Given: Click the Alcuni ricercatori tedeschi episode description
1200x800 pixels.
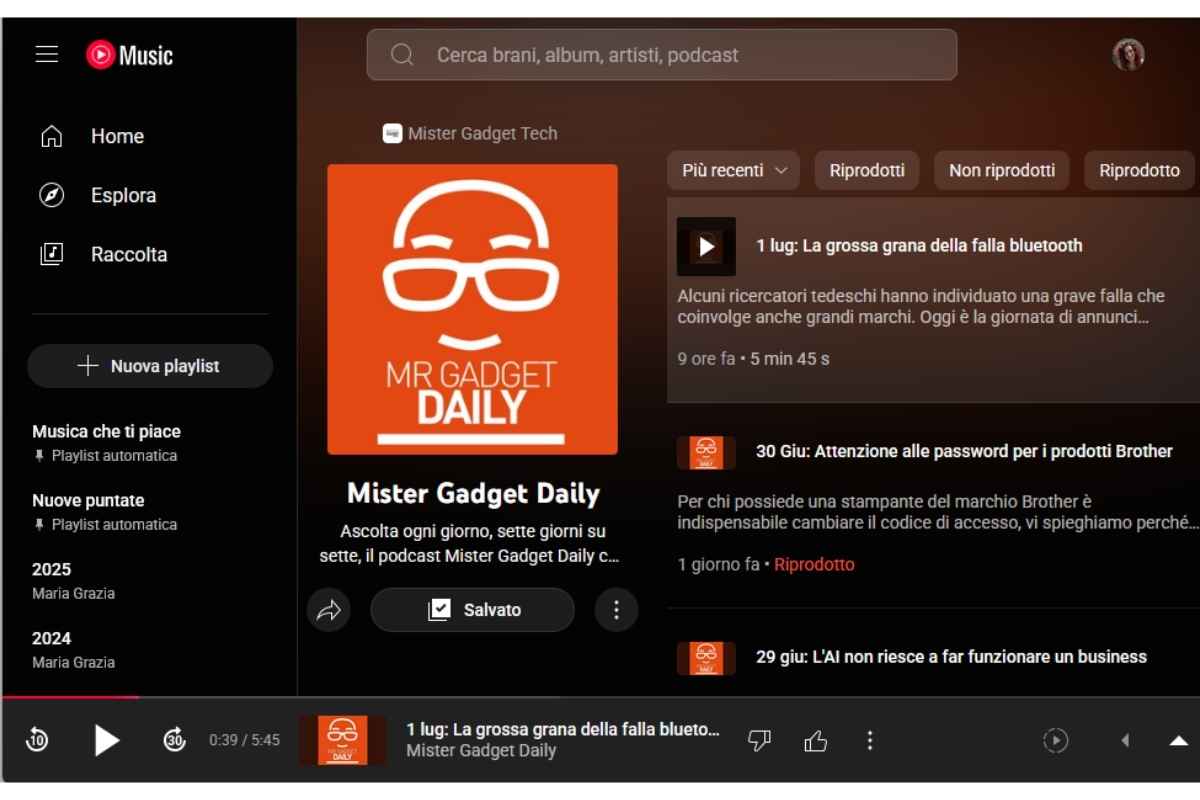Looking at the screenshot, I should [921, 307].
